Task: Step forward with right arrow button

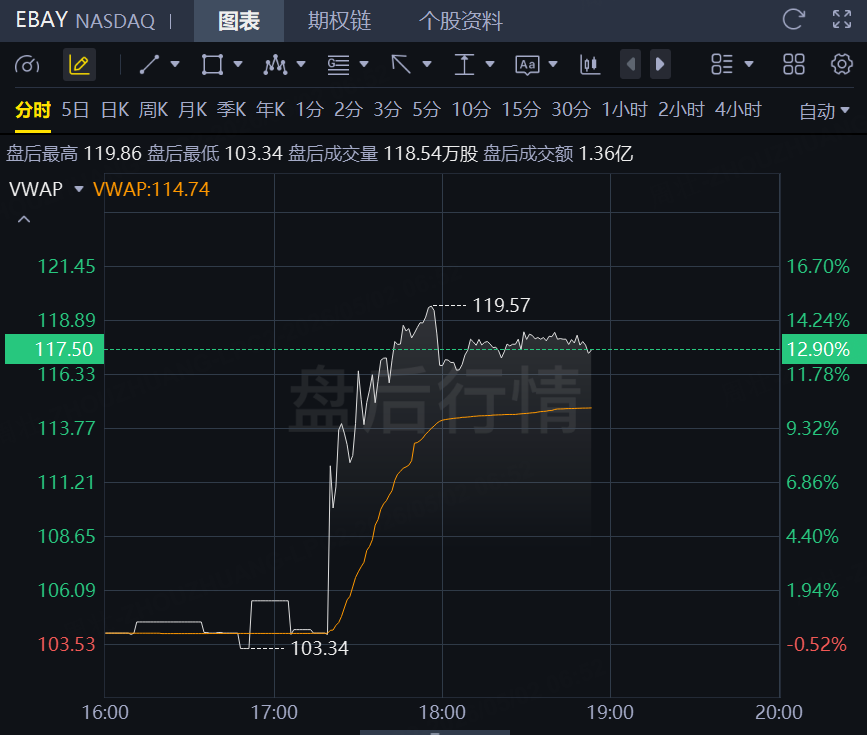Action: click(x=660, y=64)
